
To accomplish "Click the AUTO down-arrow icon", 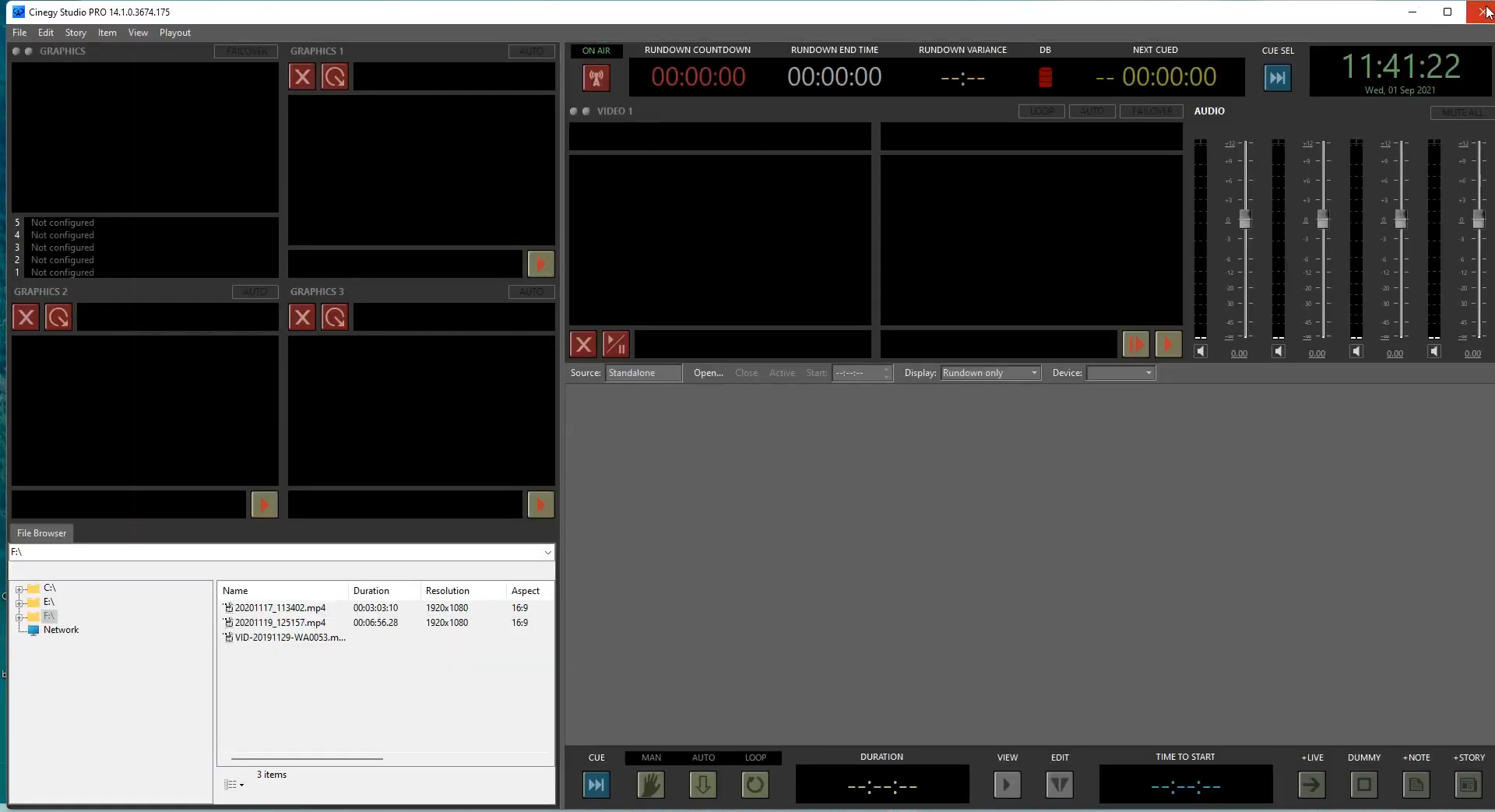I will click(702, 785).
